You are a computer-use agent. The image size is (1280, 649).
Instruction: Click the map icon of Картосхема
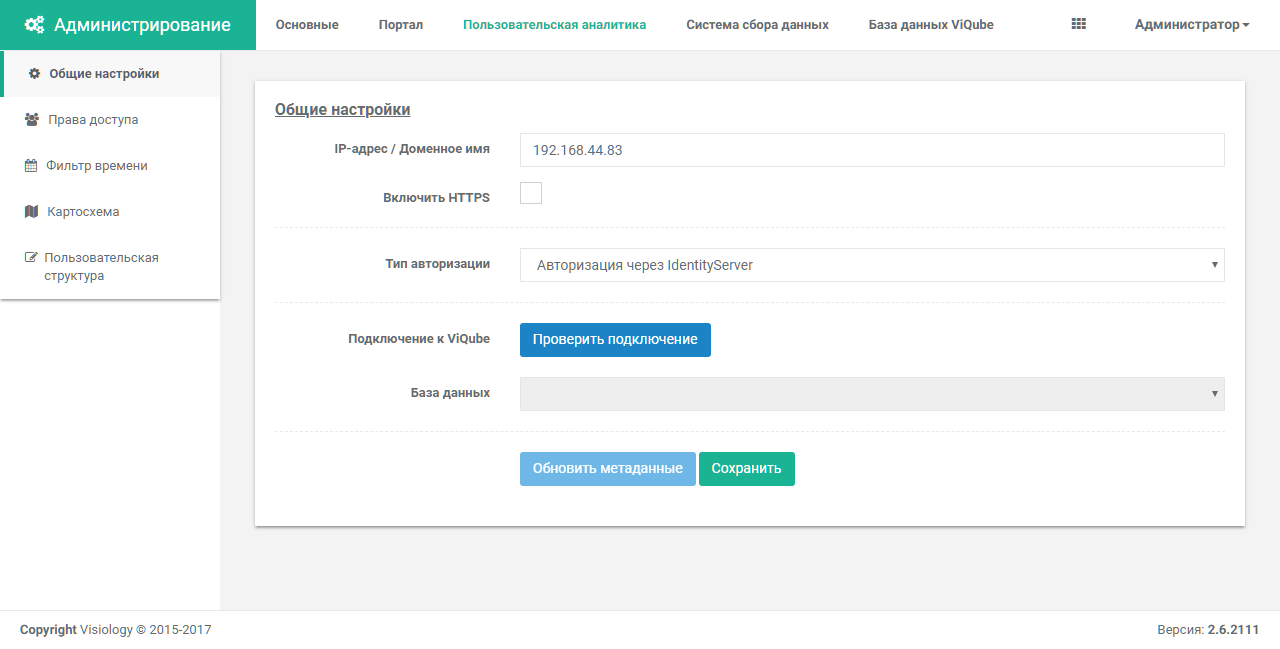(31, 212)
